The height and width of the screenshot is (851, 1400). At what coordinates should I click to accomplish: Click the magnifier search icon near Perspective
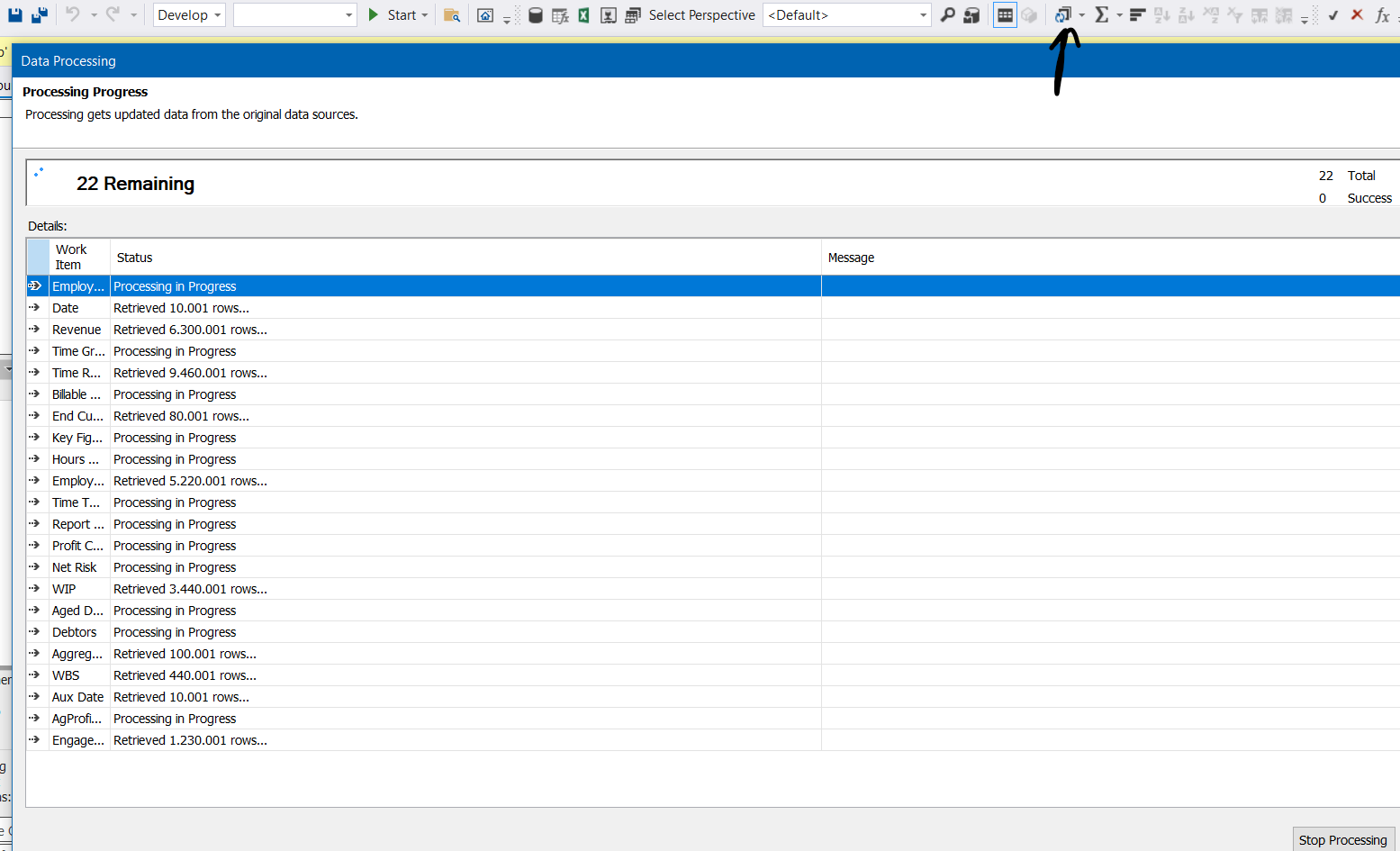pyautogui.click(x=947, y=15)
